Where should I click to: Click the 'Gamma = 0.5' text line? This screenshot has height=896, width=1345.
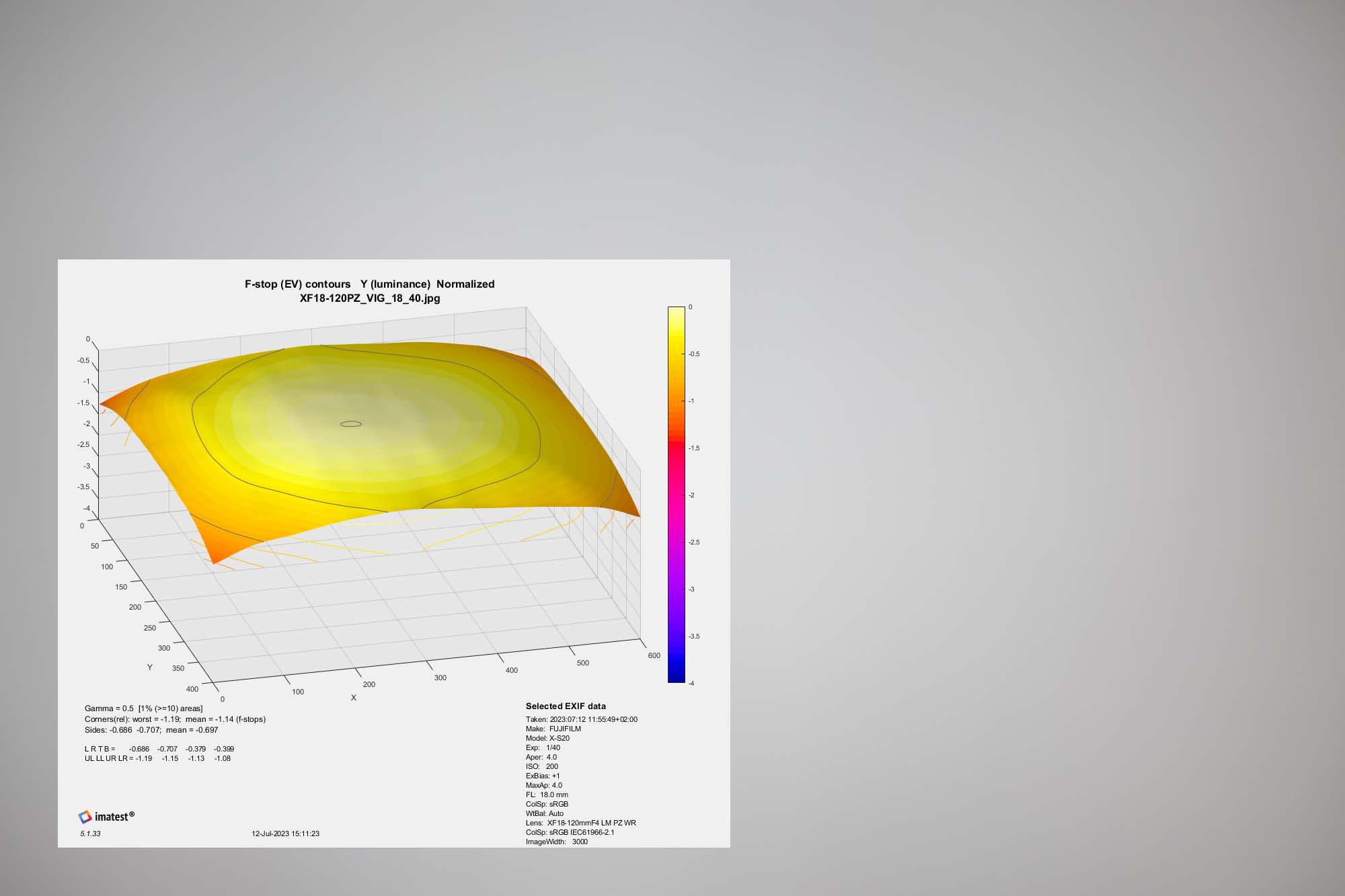pos(143,708)
